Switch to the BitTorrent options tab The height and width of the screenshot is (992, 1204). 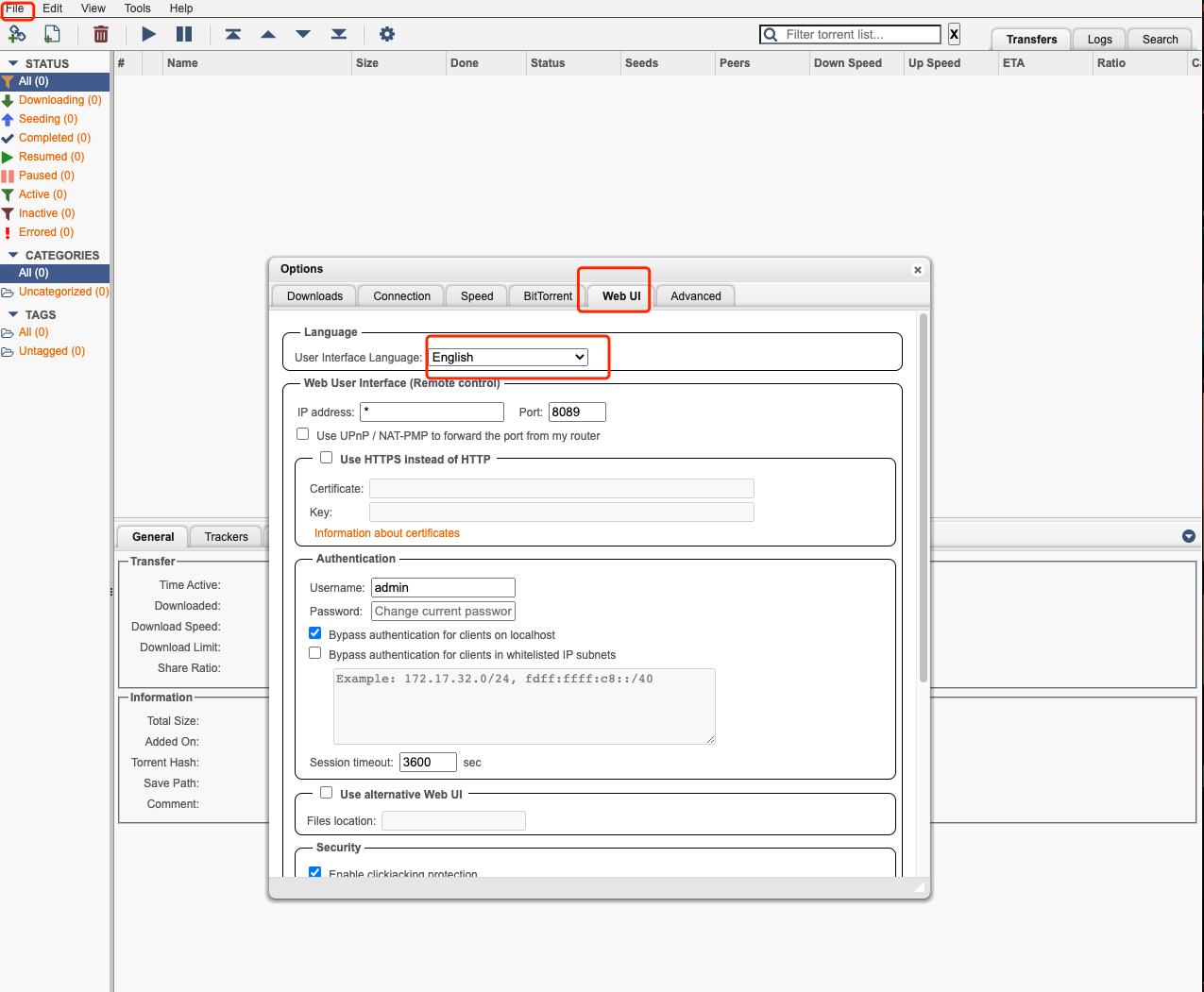548,296
